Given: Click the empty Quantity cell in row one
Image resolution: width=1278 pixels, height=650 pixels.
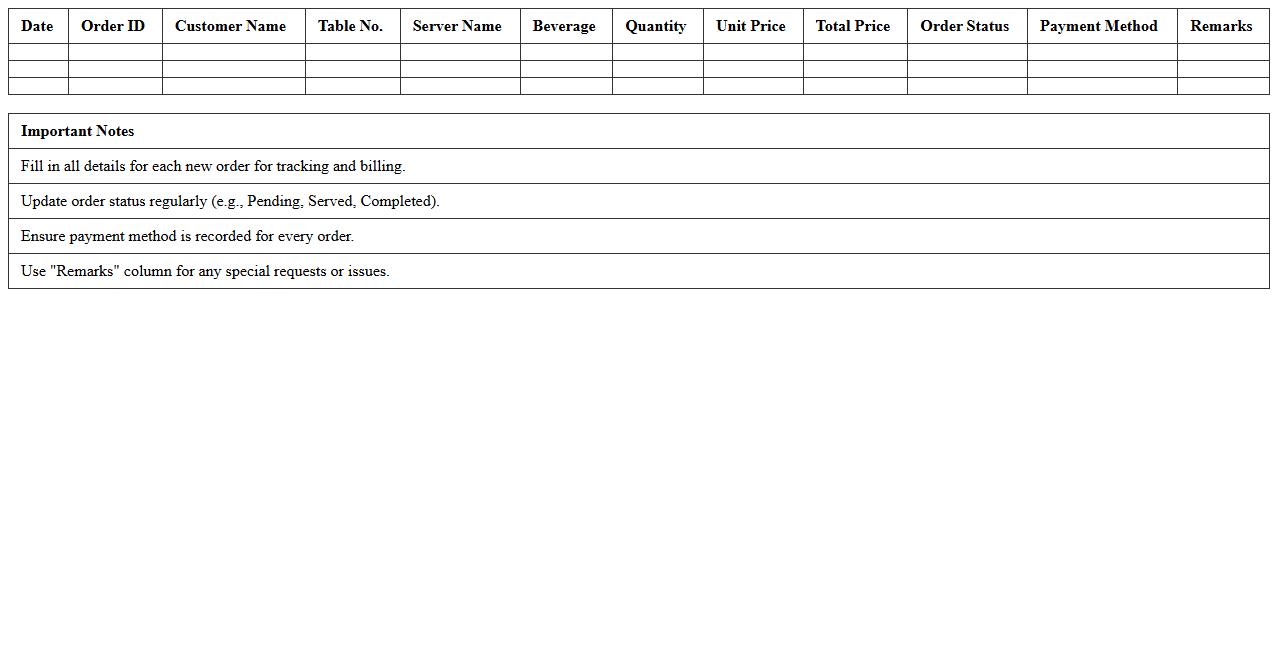Looking at the screenshot, I should point(655,51).
